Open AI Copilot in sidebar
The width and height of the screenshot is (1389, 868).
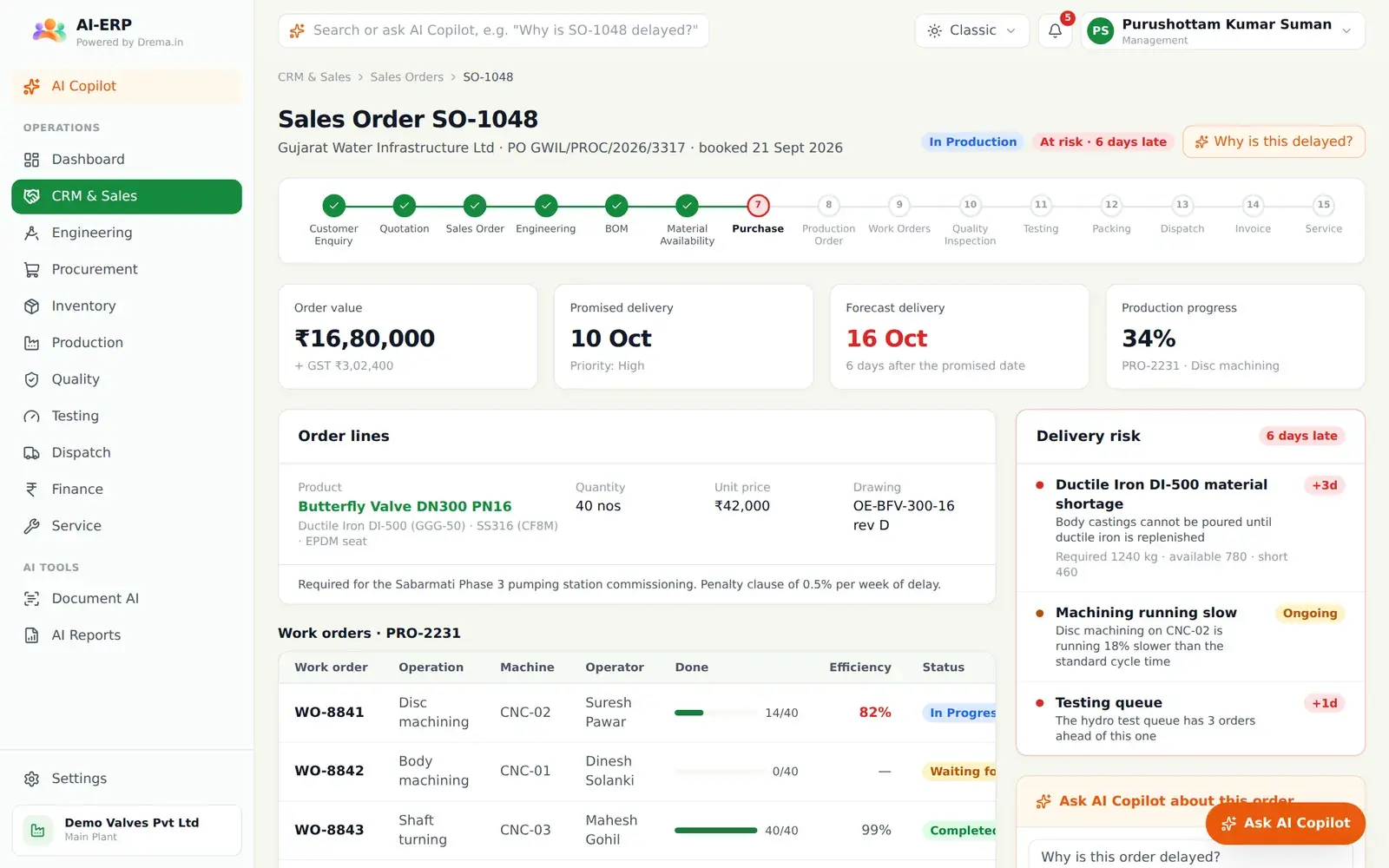[127, 86]
